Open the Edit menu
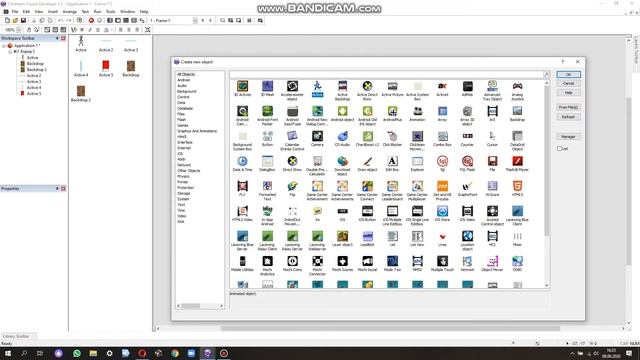Screen dimensions: 640x360 pyautogui.click(x=27, y=12)
